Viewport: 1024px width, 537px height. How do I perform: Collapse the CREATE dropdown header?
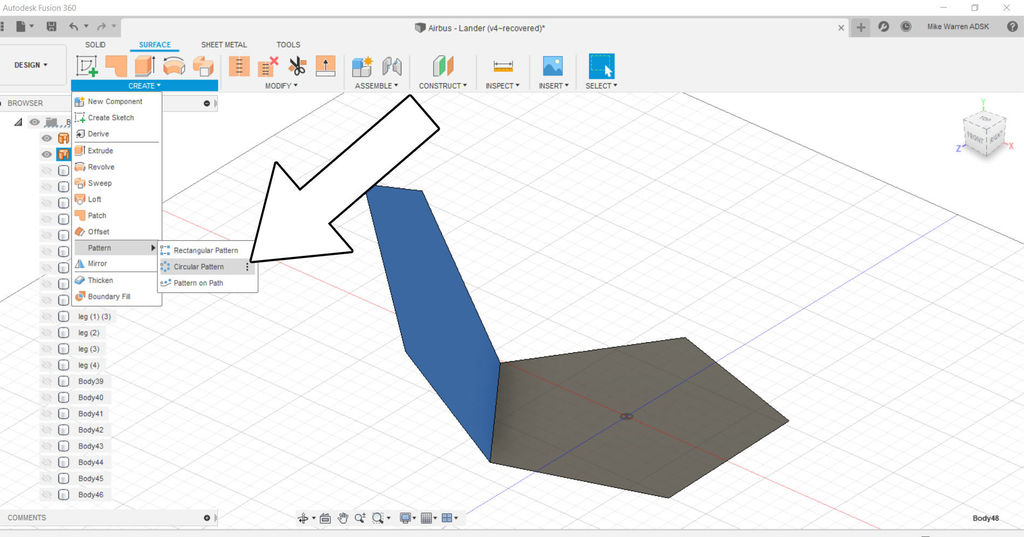(x=144, y=86)
